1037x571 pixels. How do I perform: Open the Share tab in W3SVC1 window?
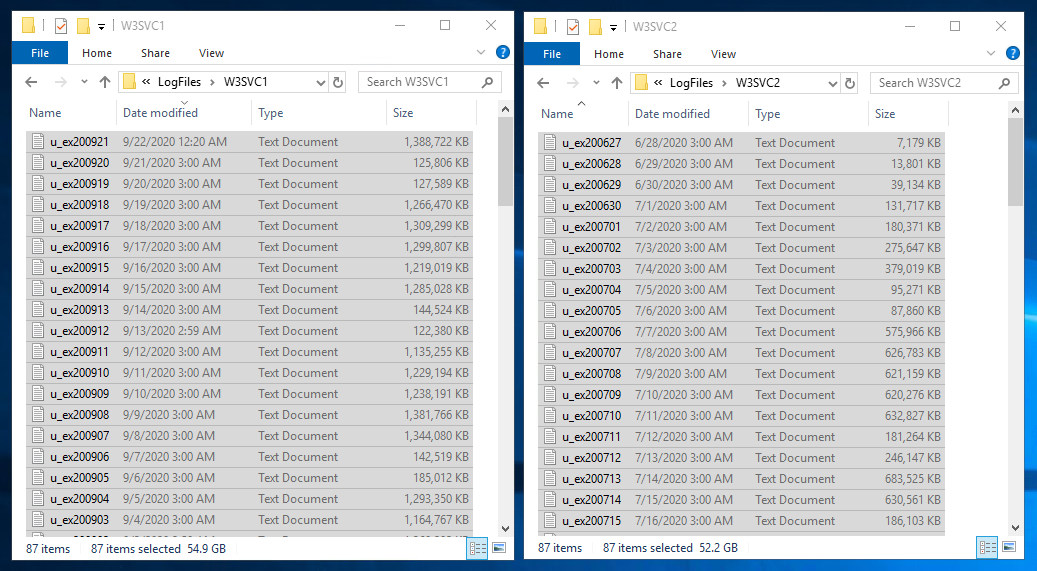coord(155,53)
